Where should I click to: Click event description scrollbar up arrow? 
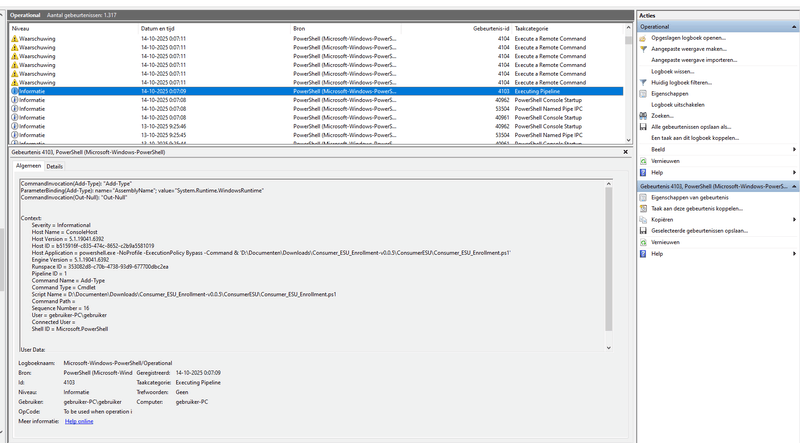coord(609,184)
